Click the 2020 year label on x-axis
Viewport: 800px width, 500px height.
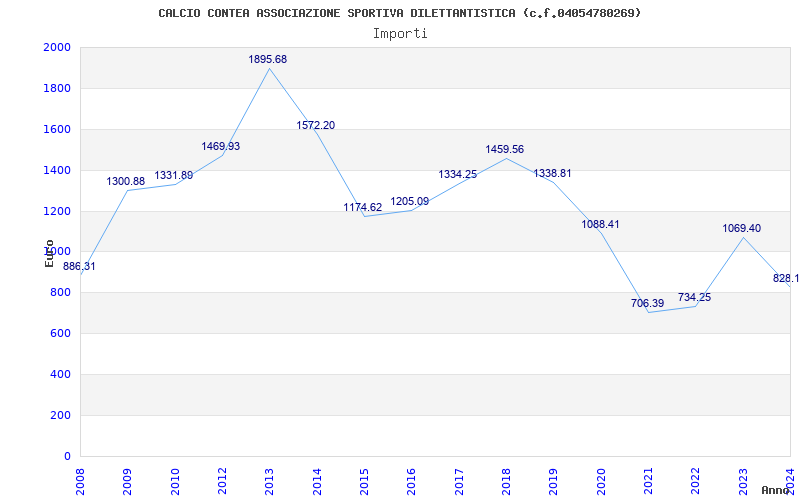coord(601,482)
